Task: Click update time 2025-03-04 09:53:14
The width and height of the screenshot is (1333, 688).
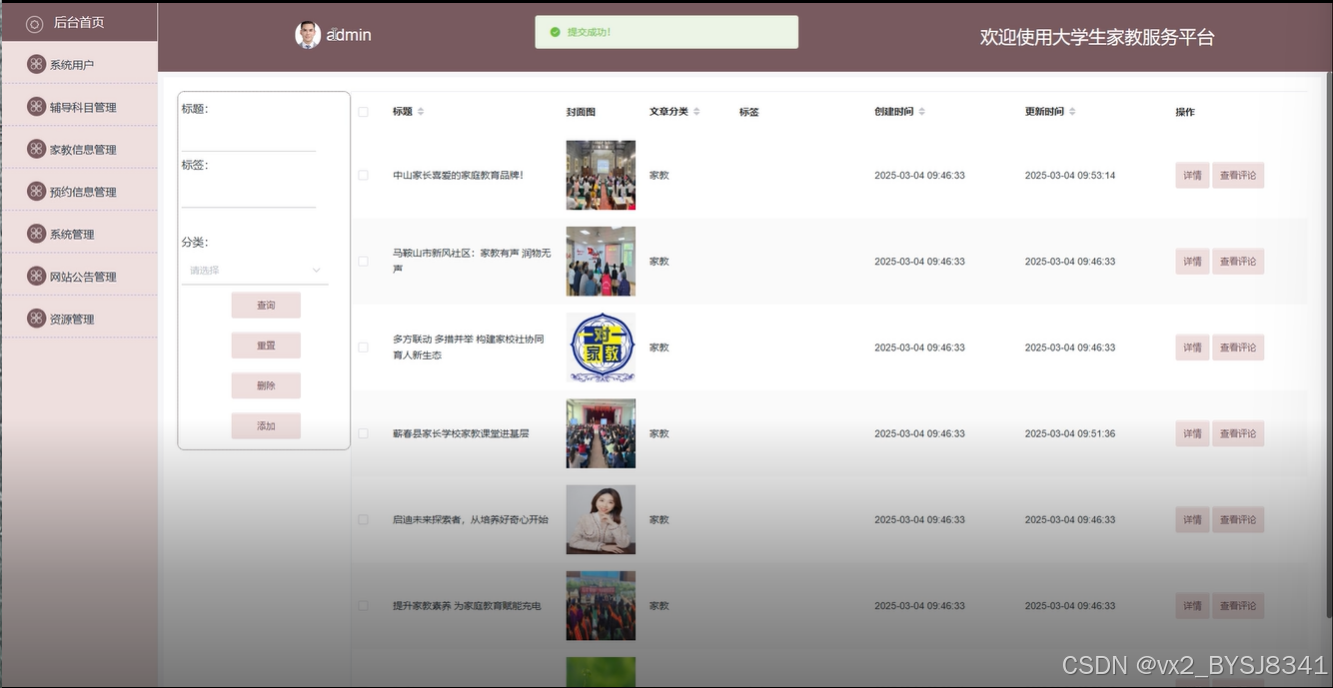Action: (x=1070, y=175)
